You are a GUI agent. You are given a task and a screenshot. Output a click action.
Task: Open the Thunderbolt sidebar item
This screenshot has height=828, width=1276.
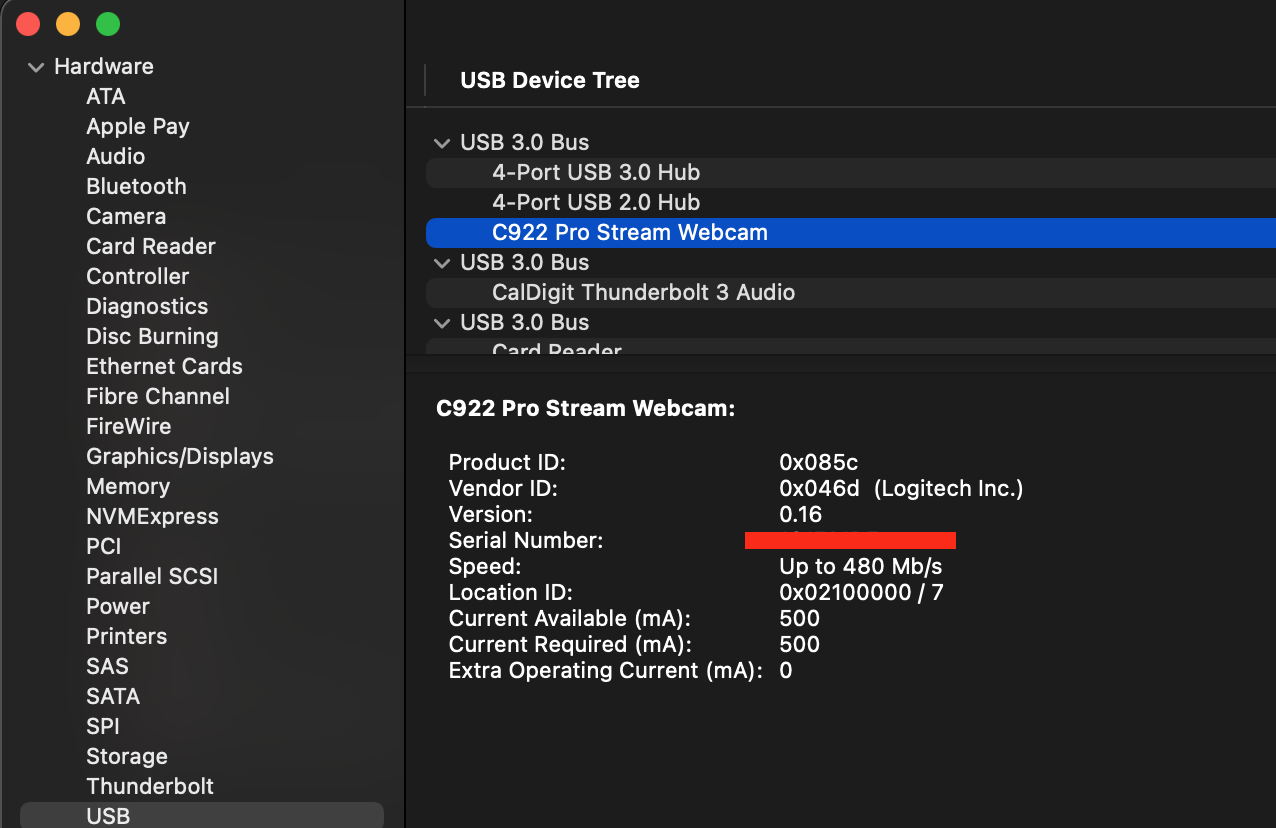(150, 786)
